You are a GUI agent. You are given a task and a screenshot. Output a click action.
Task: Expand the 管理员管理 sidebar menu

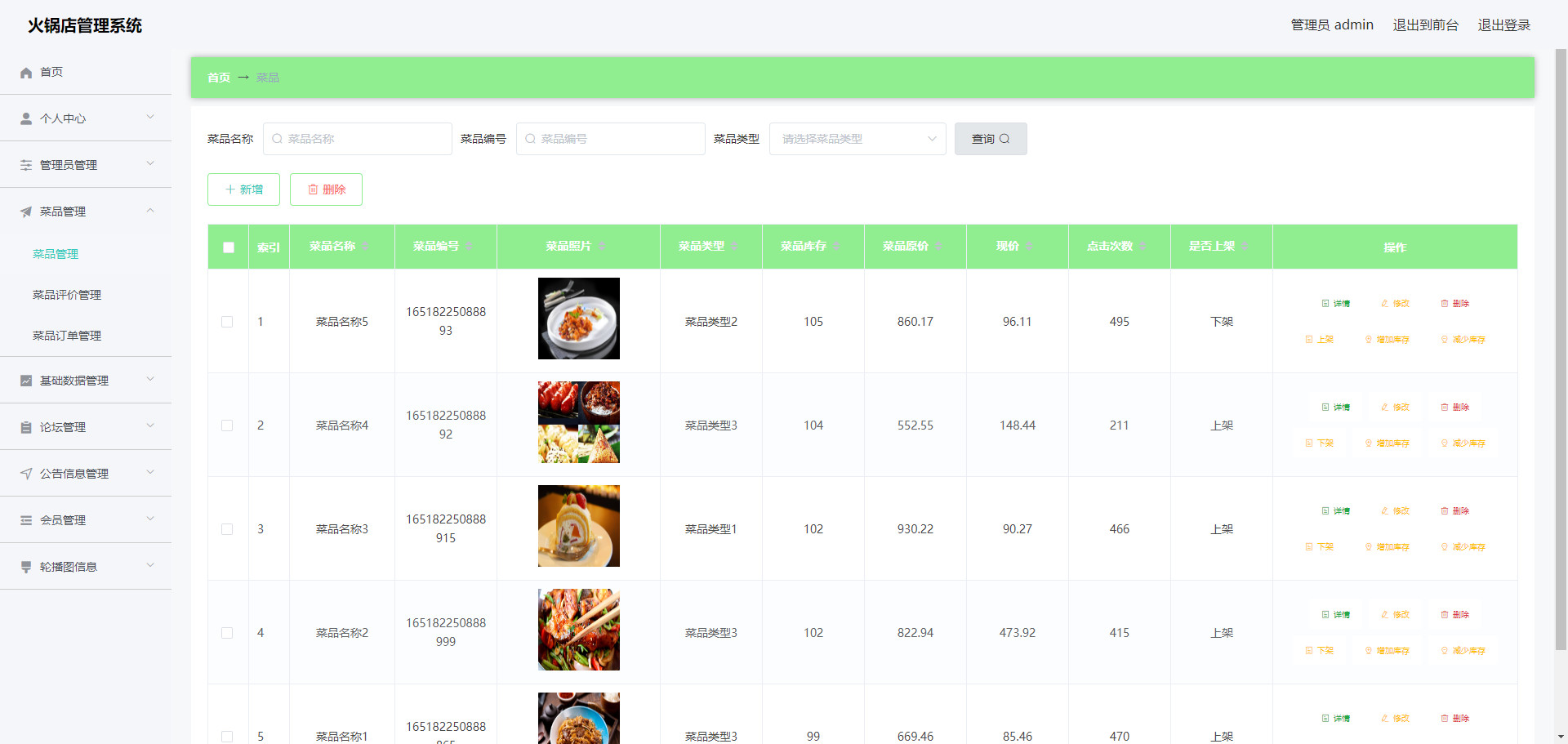pyautogui.click(x=86, y=165)
